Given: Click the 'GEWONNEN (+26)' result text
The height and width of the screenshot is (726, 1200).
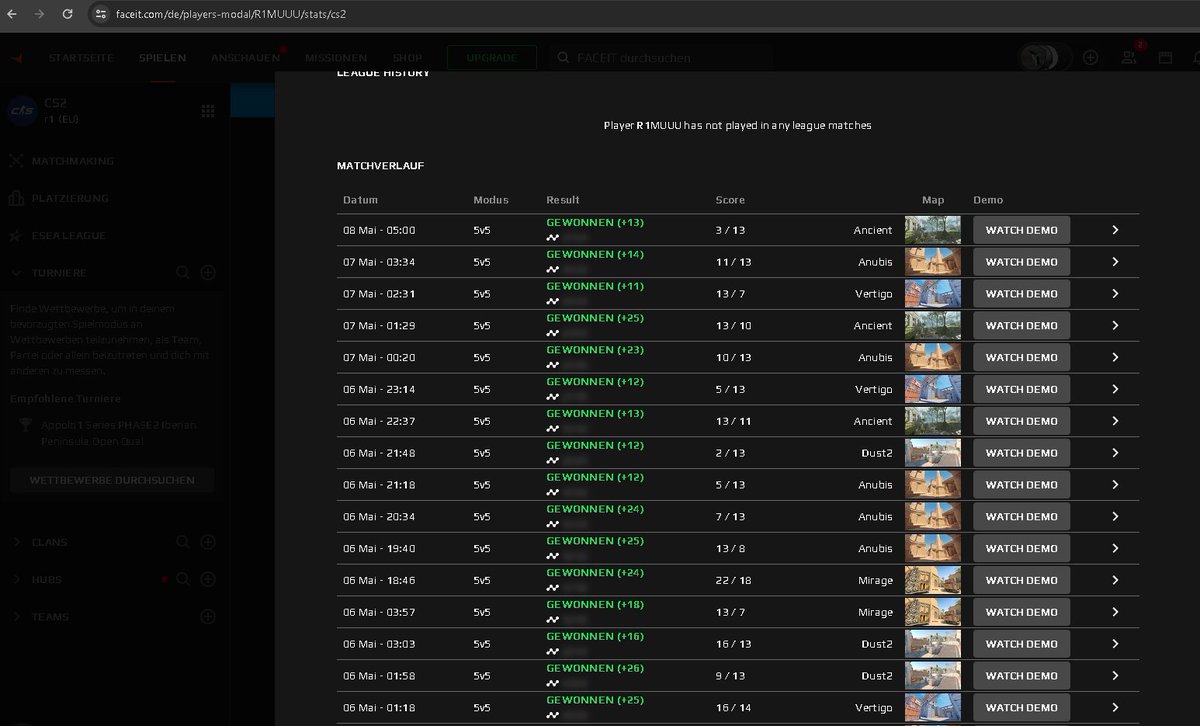Looking at the screenshot, I should click(x=595, y=668).
